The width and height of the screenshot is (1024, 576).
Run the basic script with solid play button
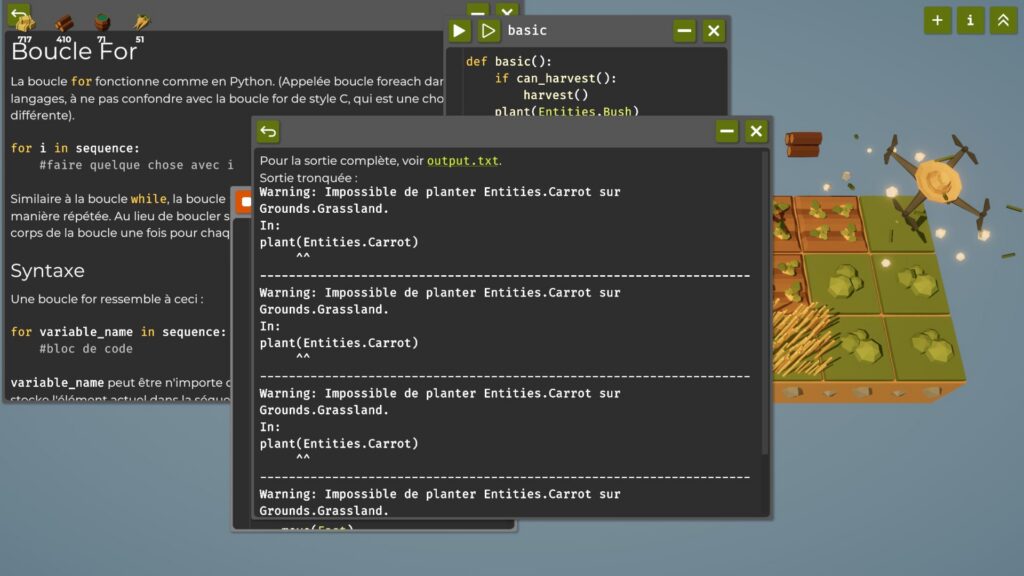[459, 31]
